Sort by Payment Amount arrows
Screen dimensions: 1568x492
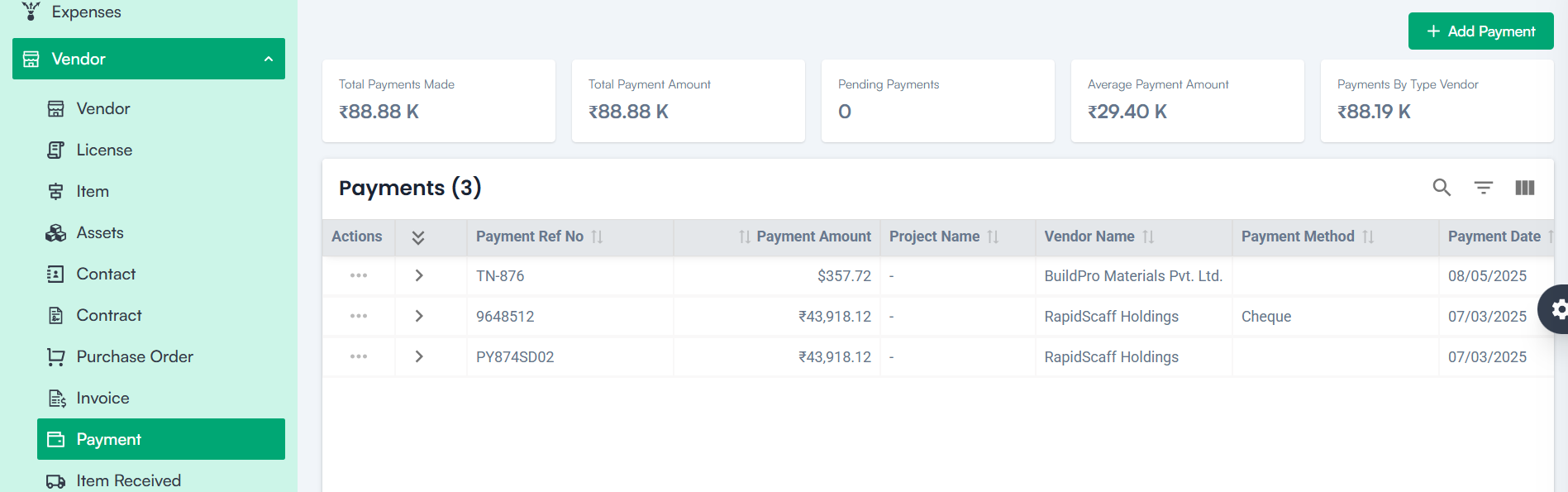coord(744,236)
